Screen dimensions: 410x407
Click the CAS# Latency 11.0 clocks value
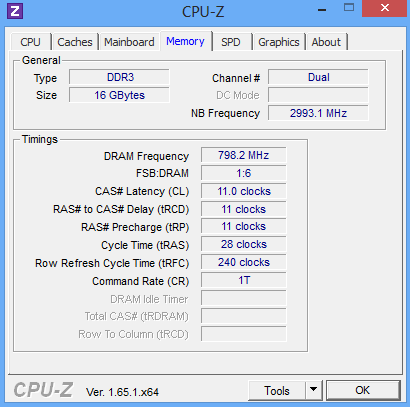tap(244, 191)
